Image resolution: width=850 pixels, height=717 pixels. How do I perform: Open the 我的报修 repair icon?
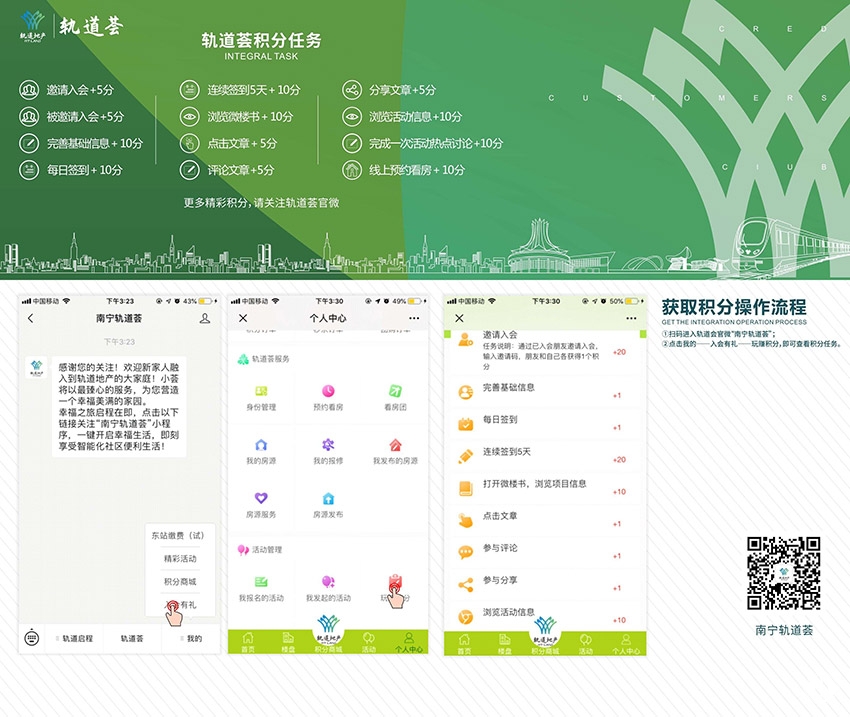pyautogui.click(x=328, y=445)
